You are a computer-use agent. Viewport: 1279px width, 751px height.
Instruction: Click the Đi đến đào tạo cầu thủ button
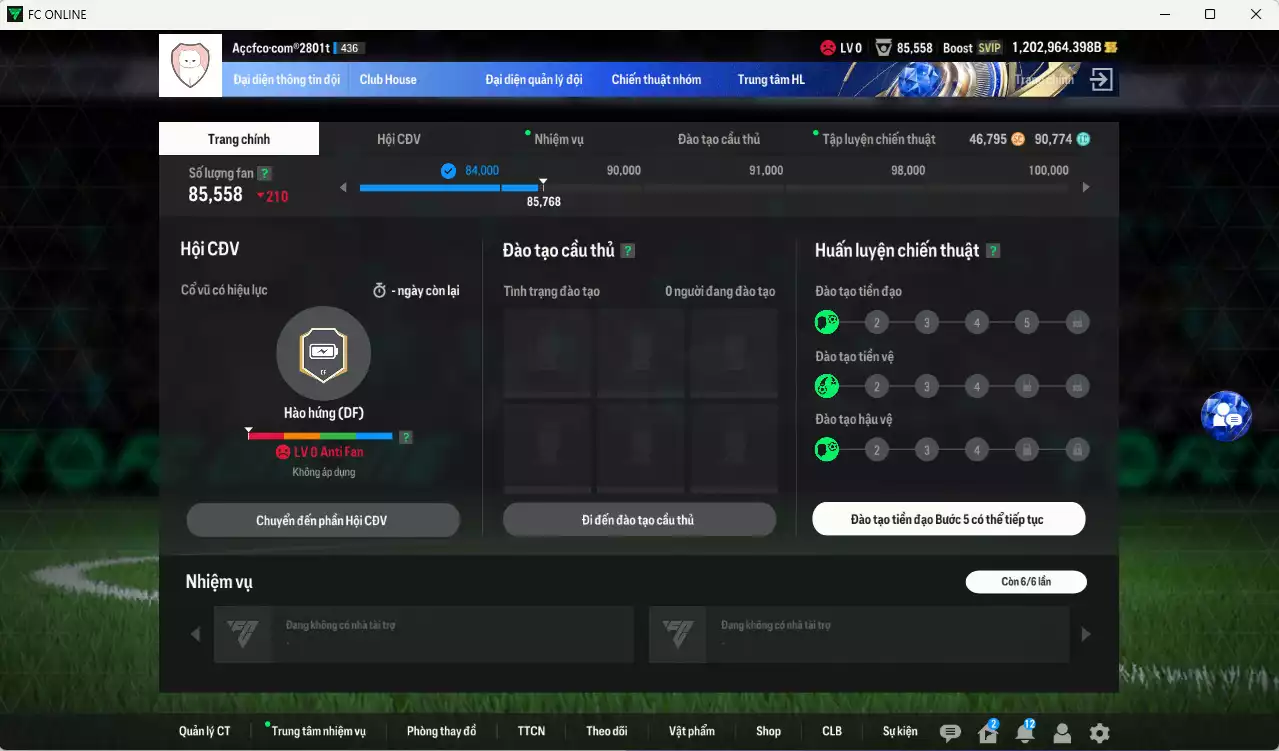[x=639, y=520]
